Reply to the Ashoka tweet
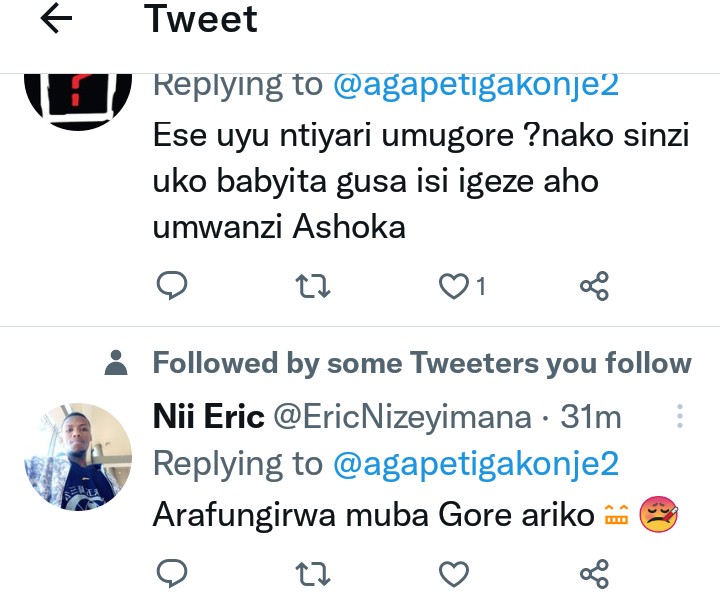This screenshot has width=720, height=611. pyautogui.click(x=173, y=287)
